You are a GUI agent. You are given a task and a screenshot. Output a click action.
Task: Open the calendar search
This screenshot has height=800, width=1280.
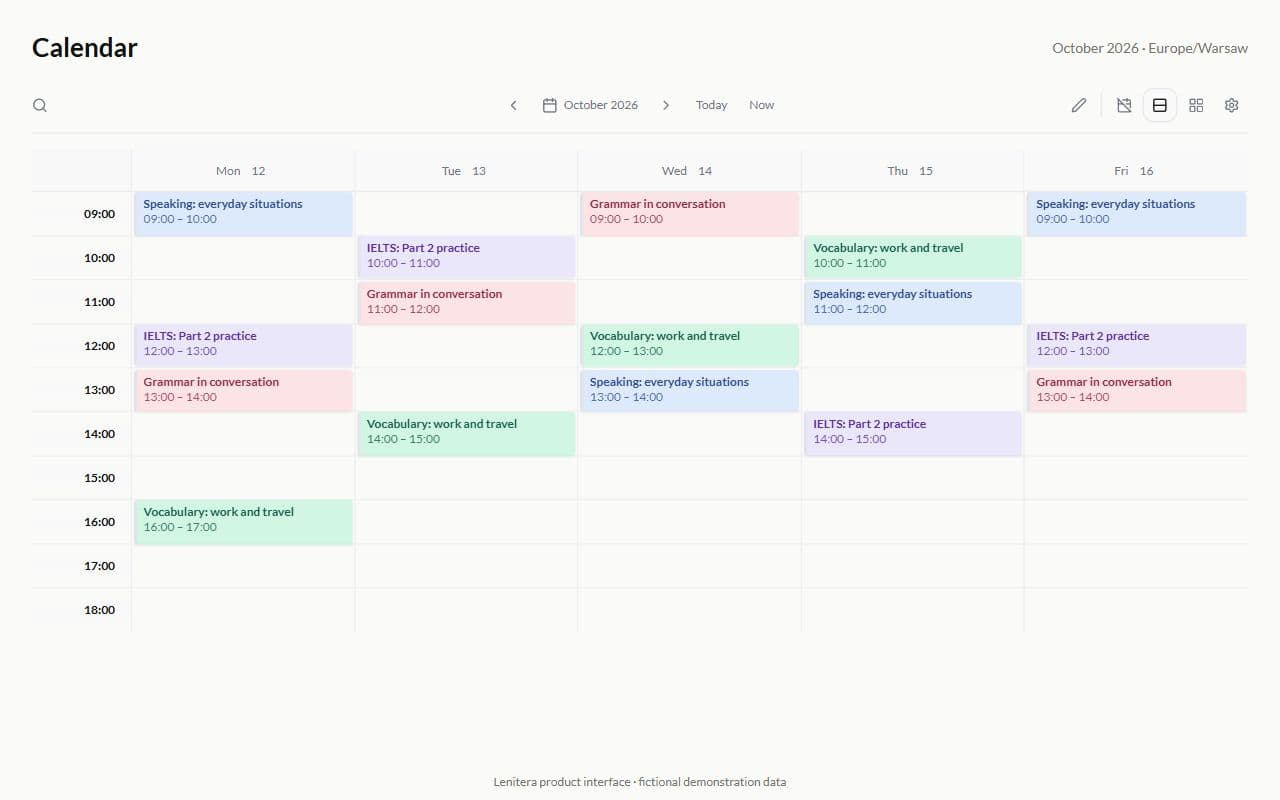point(40,105)
